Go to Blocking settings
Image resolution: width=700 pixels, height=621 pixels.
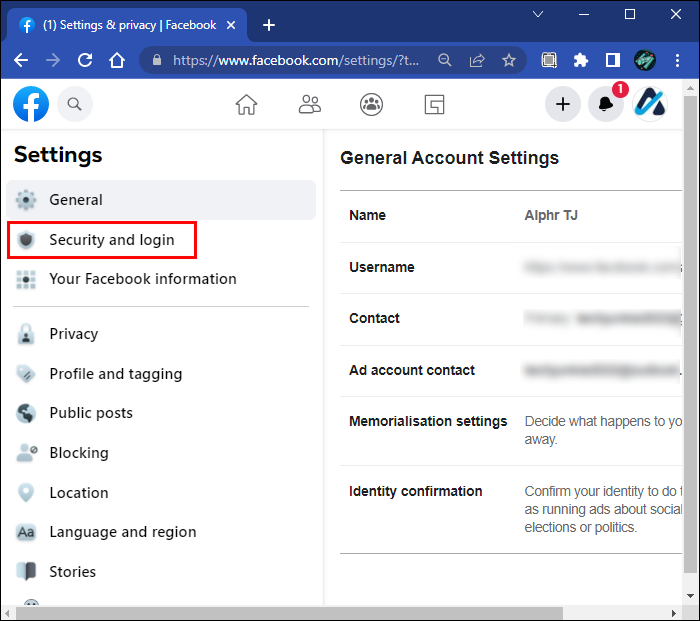pos(78,453)
